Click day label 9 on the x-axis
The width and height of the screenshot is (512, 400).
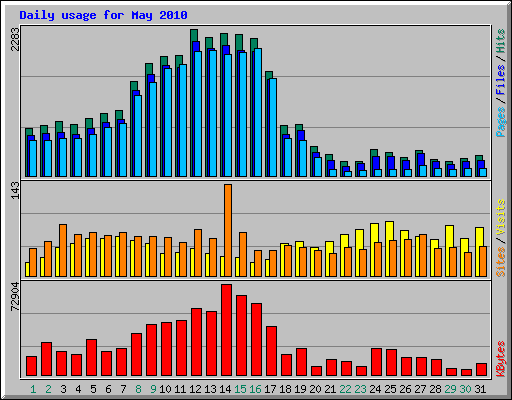153,389
